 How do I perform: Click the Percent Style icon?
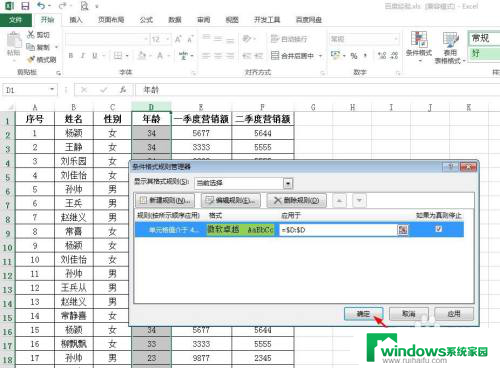(x=354, y=56)
